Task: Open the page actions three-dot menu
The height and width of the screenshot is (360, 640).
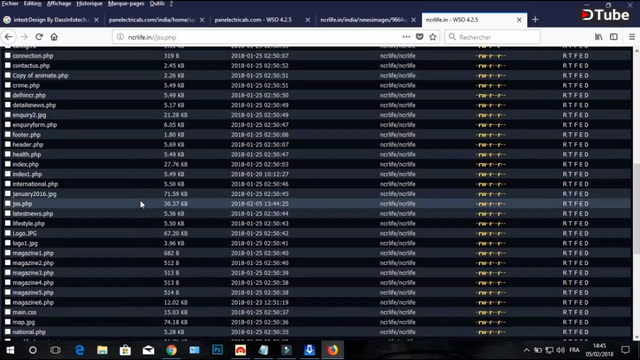Action: pos(406,37)
